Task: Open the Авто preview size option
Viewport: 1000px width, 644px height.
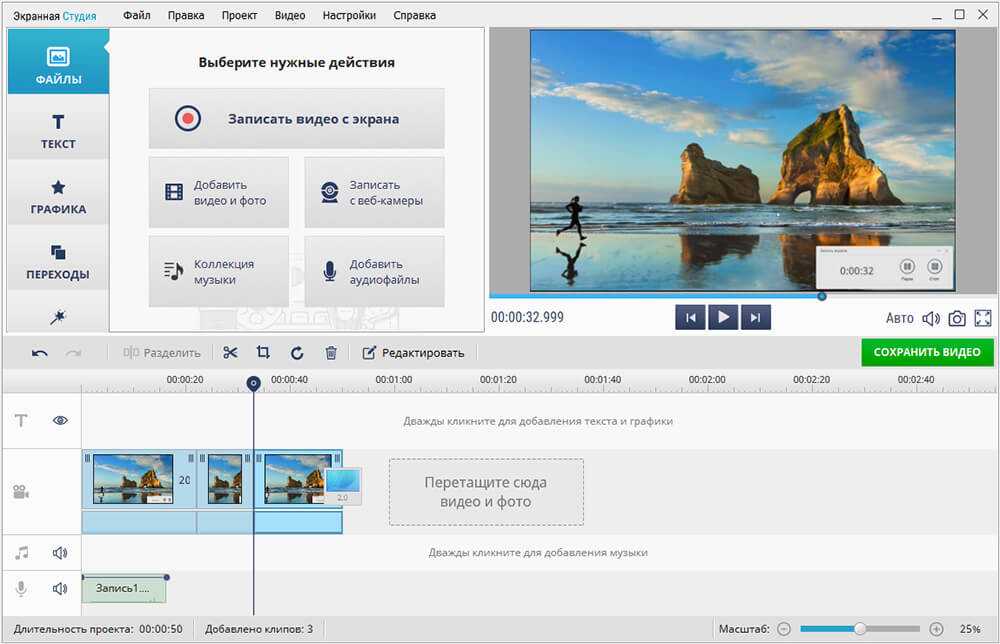Action: point(900,318)
